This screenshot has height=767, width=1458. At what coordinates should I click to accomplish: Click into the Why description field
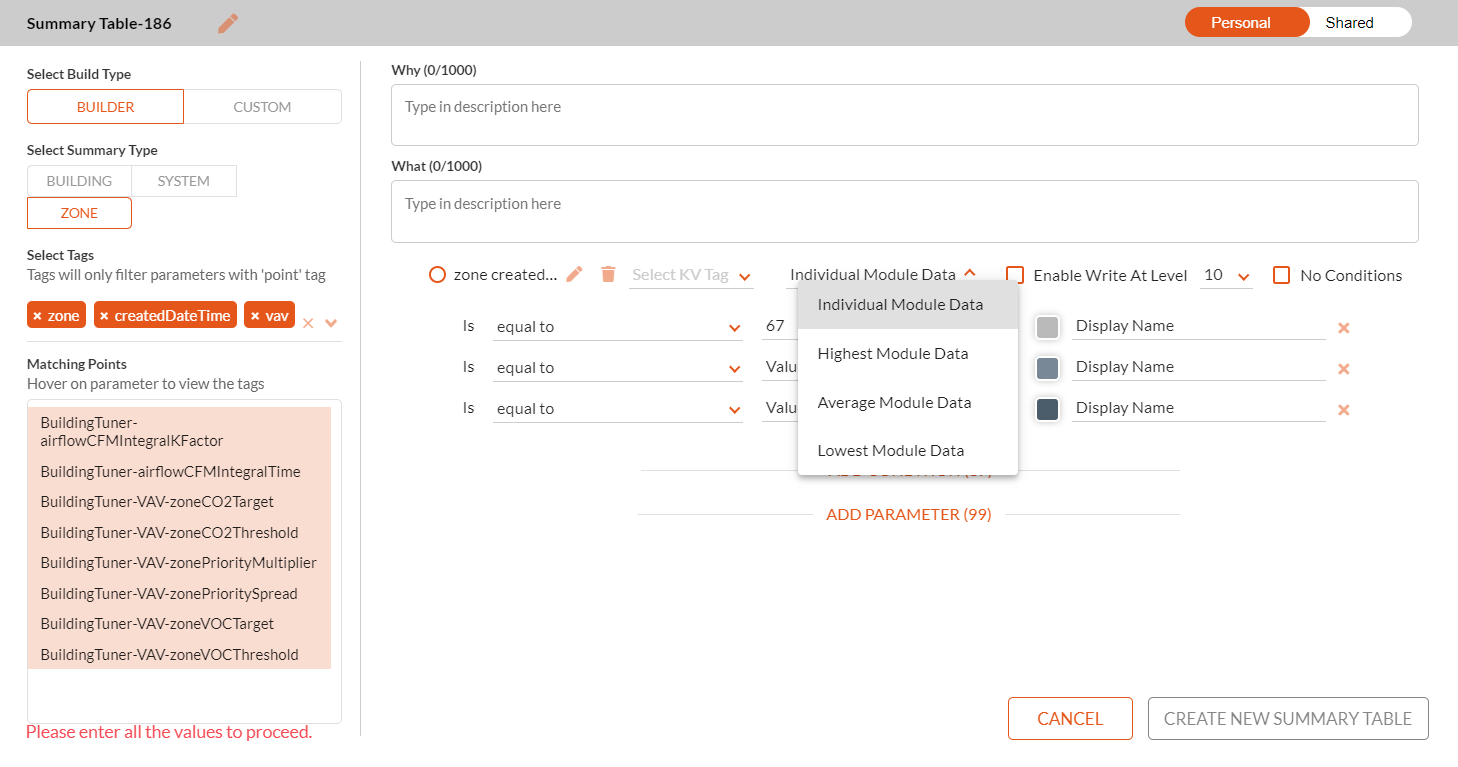(905, 115)
